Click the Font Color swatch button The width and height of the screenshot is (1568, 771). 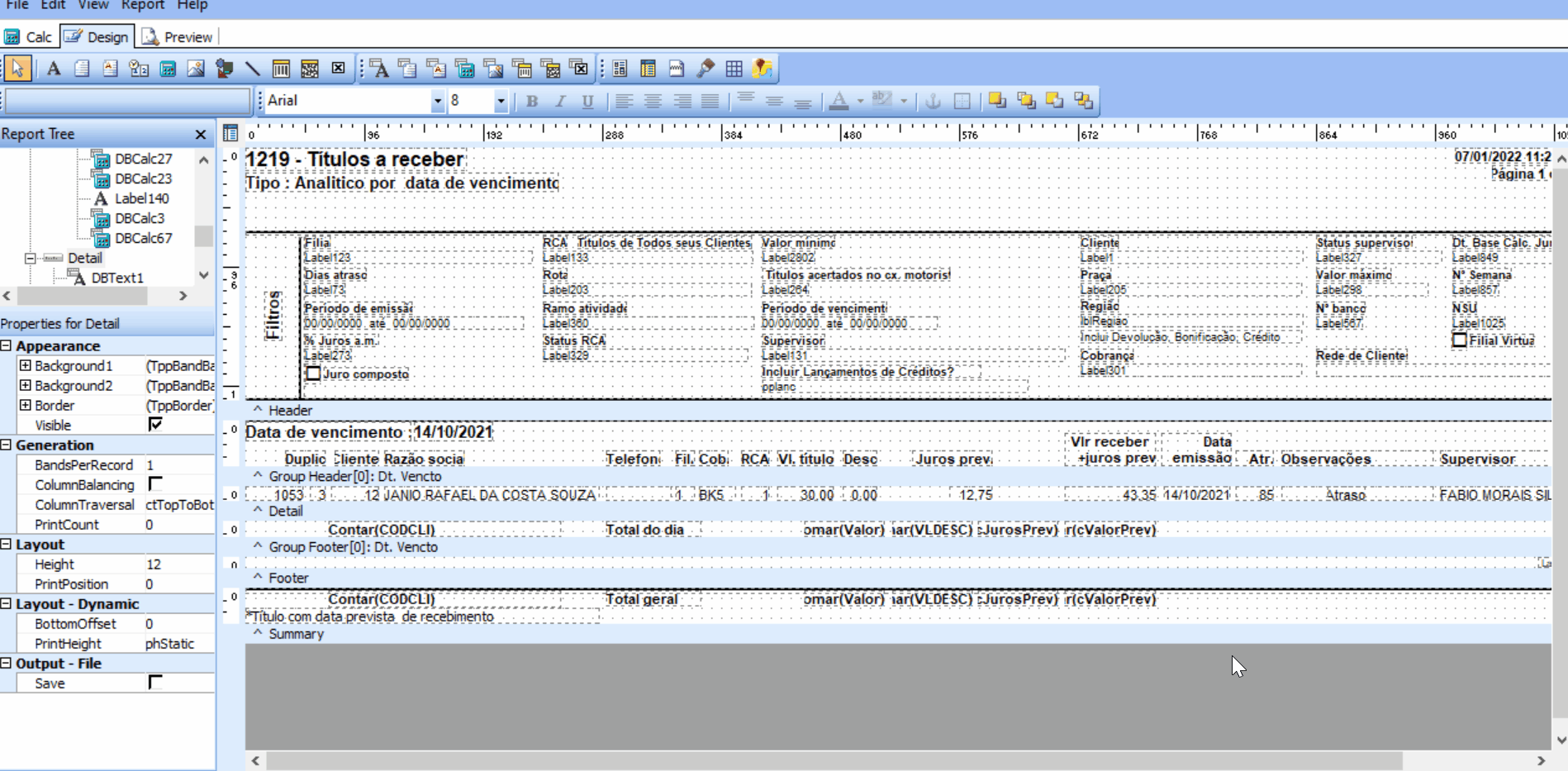pos(839,101)
